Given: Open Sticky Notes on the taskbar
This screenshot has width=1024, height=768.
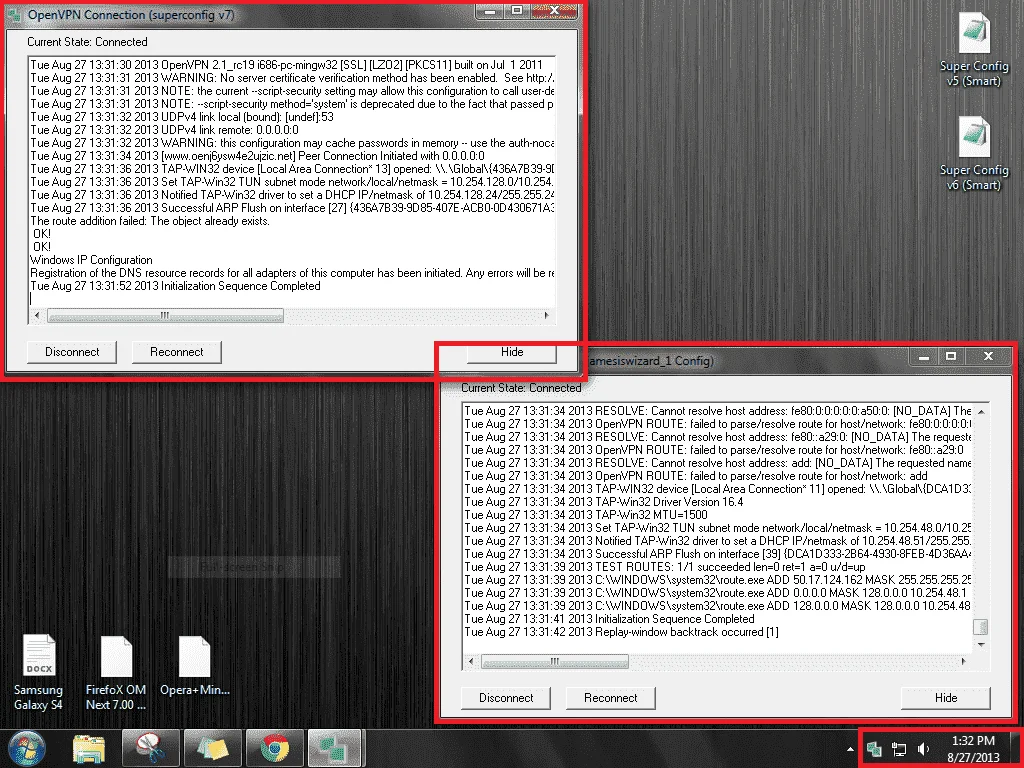Looking at the screenshot, I should [x=213, y=748].
